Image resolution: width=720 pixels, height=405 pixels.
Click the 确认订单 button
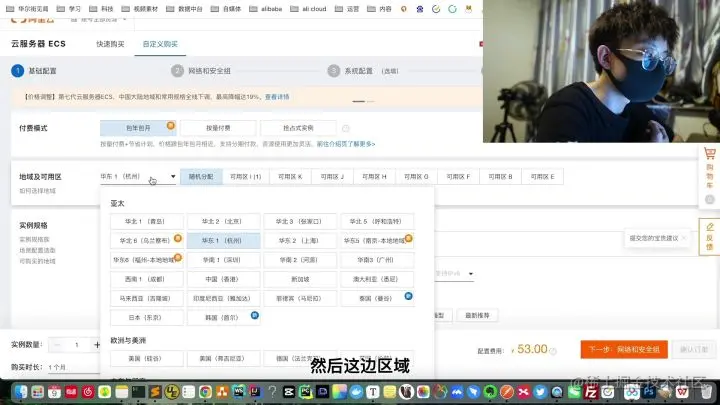click(694, 349)
